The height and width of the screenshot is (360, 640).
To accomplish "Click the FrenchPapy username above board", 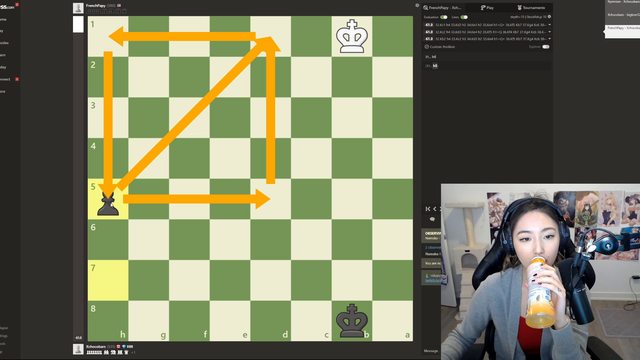I will [x=96, y=6].
